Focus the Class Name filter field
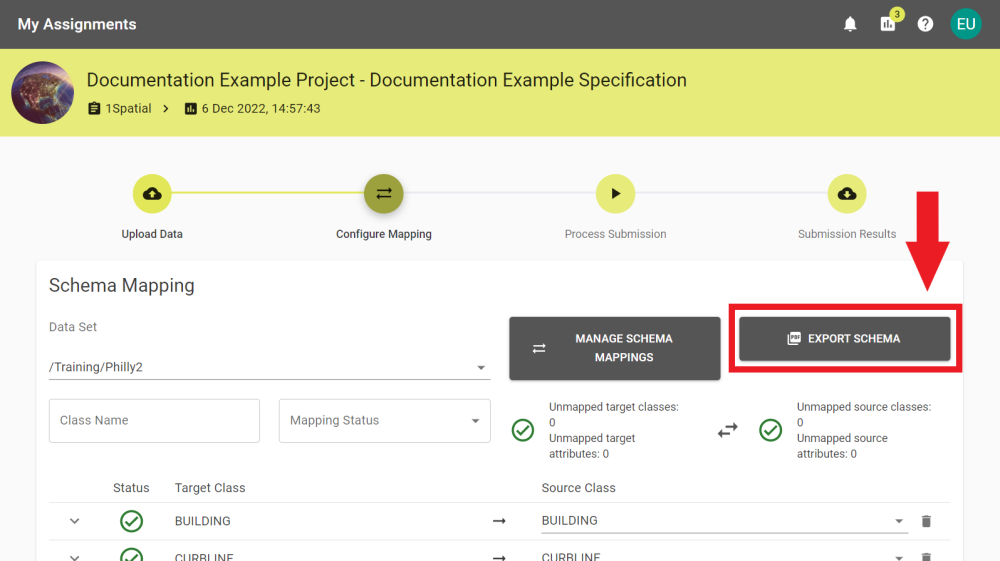The width and height of the screenshot is (1000, 561). click(x=154, y=421)
